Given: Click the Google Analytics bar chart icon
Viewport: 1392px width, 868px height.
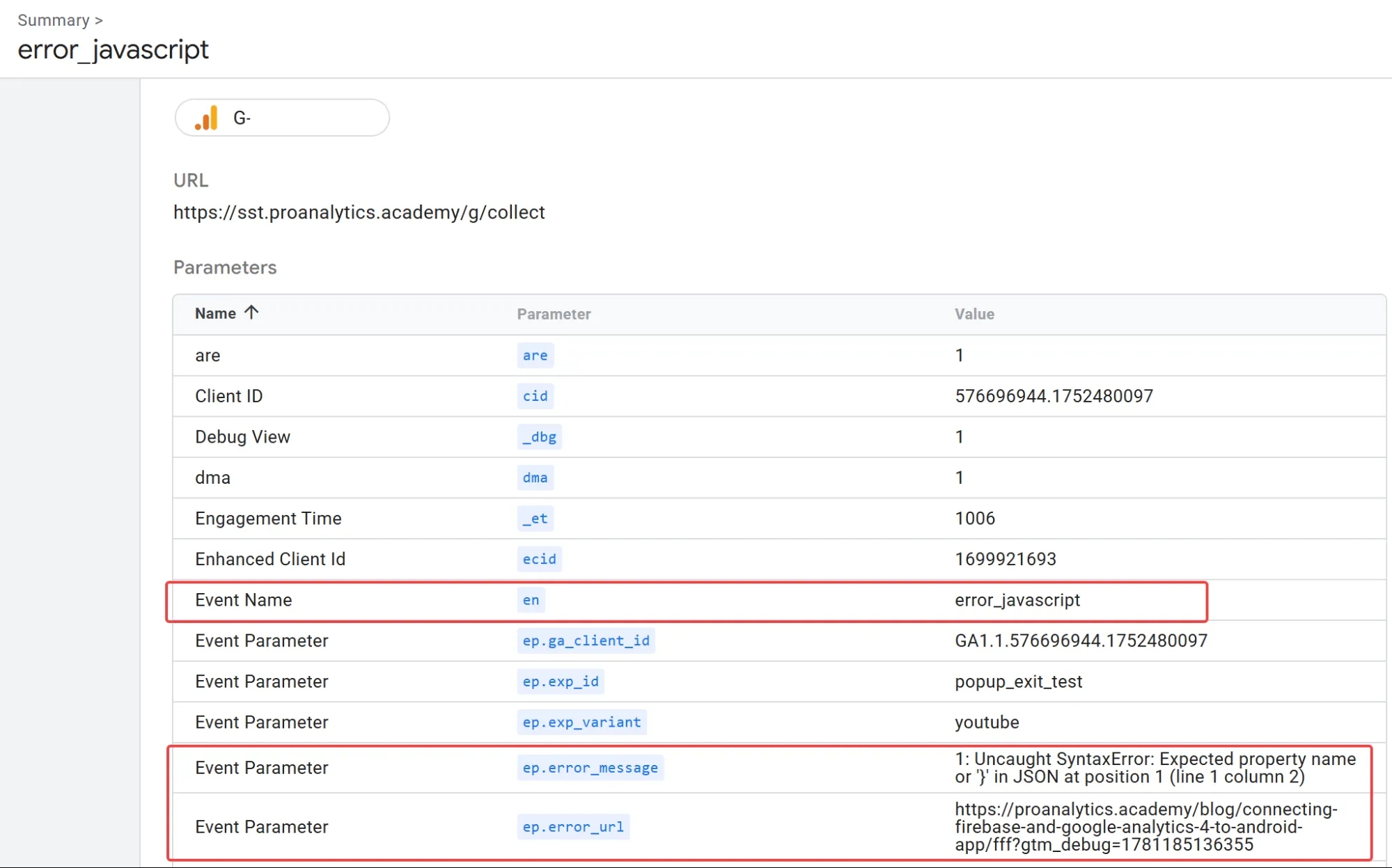Looking at the screenshot, I should click(206, 118).
